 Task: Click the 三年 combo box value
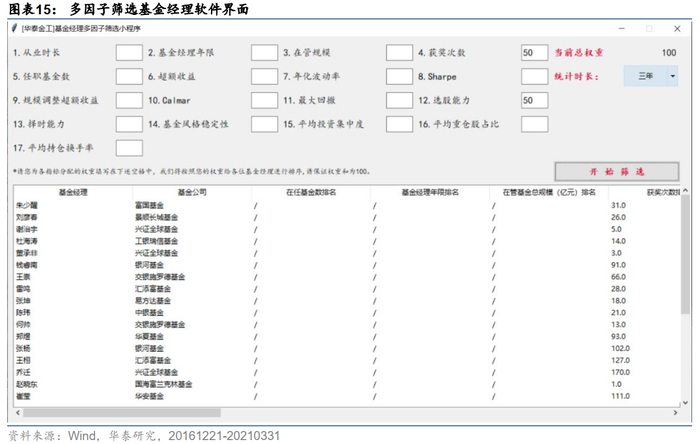(646, 76)
